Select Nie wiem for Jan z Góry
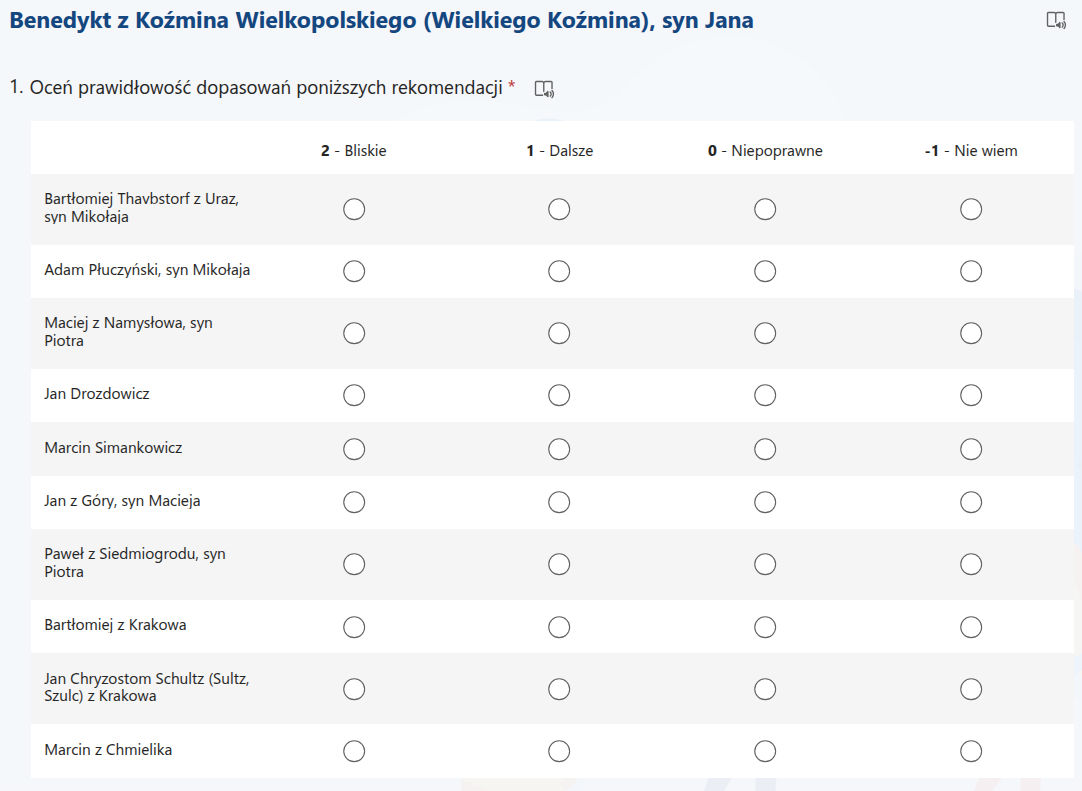The height and width of the screenshot is (791, 1082). tap(971, 502)
